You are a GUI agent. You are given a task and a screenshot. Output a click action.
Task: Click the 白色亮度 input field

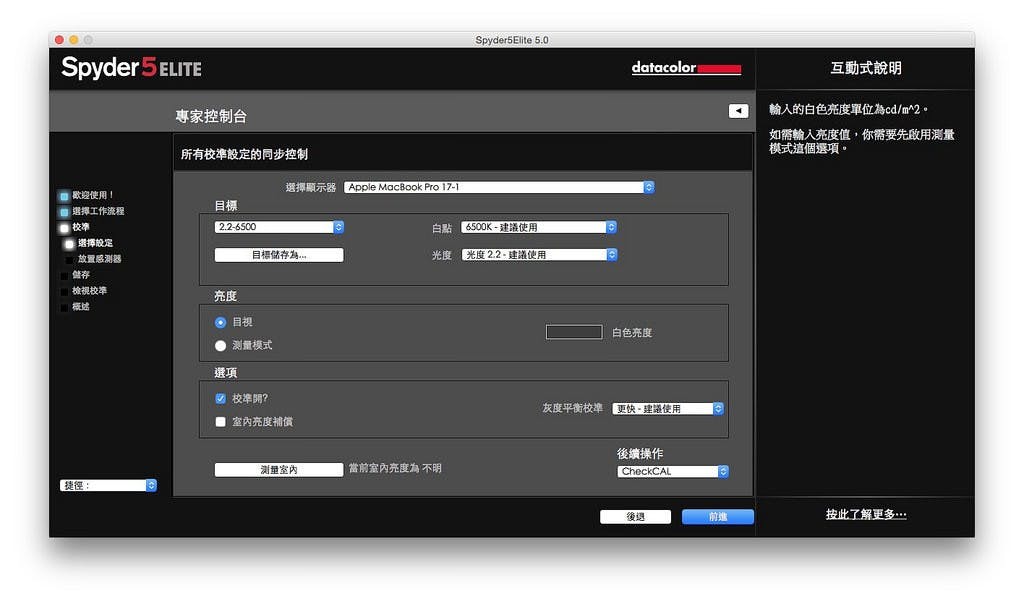pos(574,332)
